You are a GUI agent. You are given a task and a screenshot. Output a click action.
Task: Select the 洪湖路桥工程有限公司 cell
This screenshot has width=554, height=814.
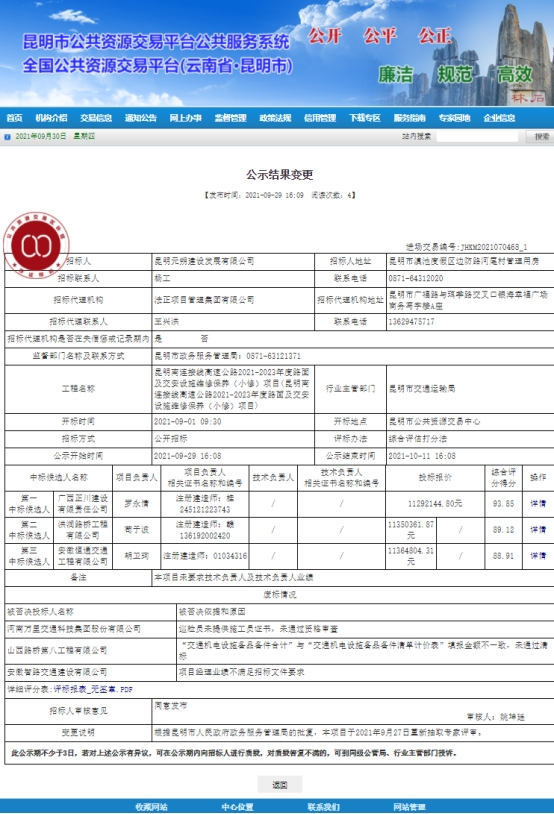(x=83, y=530)
